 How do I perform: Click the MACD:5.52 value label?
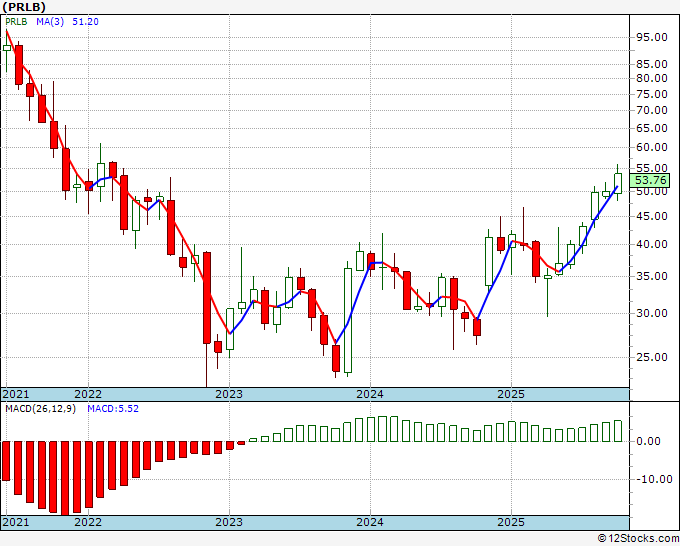point(113,409)
